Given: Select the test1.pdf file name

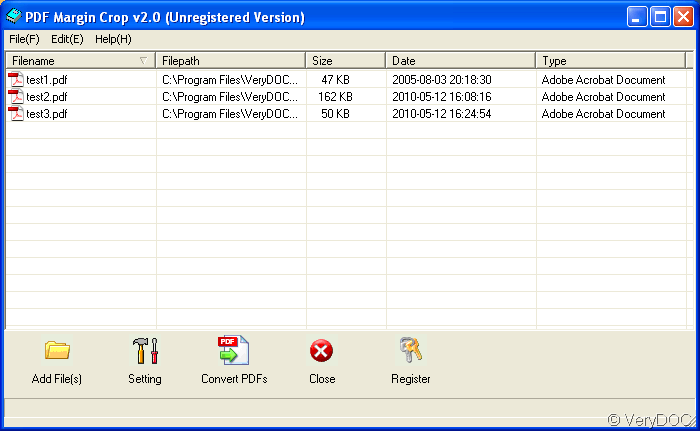Looking at the screenshot, I should (x=46, y=80).
